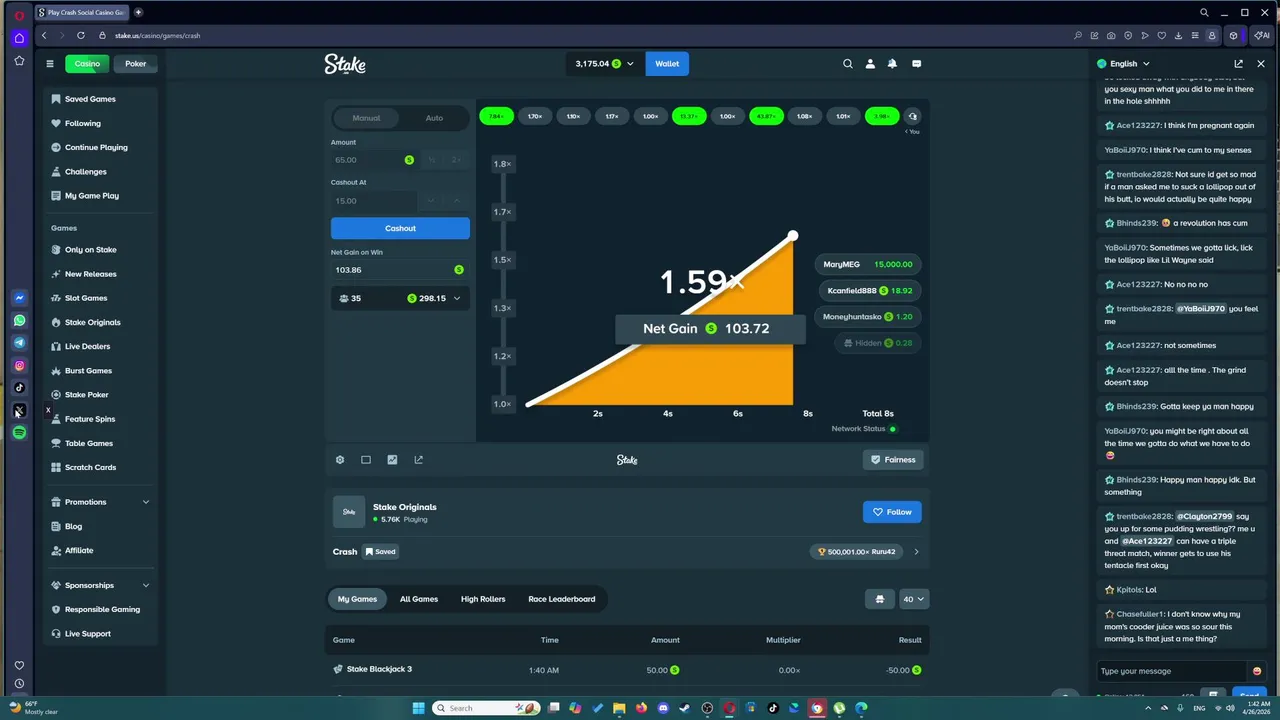The height and width of the screenshot is (720, 1280).
Task: Switch to the Casino section
Action: click(x=87, y=64)
